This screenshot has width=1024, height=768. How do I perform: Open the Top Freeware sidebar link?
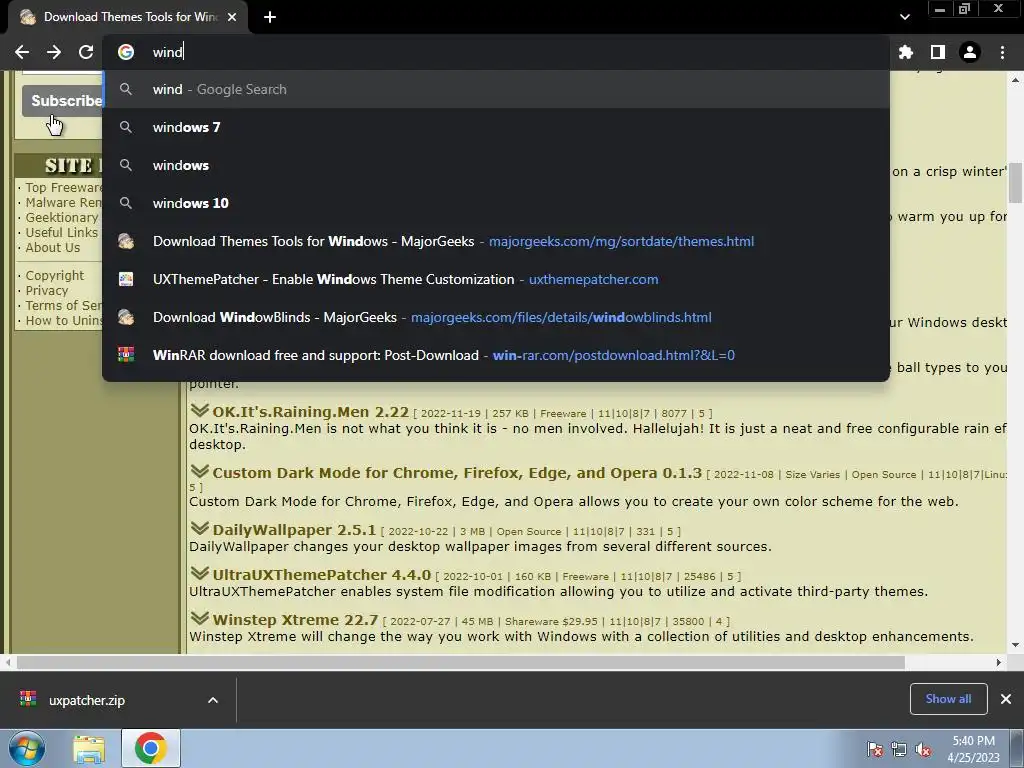point(64,187)
